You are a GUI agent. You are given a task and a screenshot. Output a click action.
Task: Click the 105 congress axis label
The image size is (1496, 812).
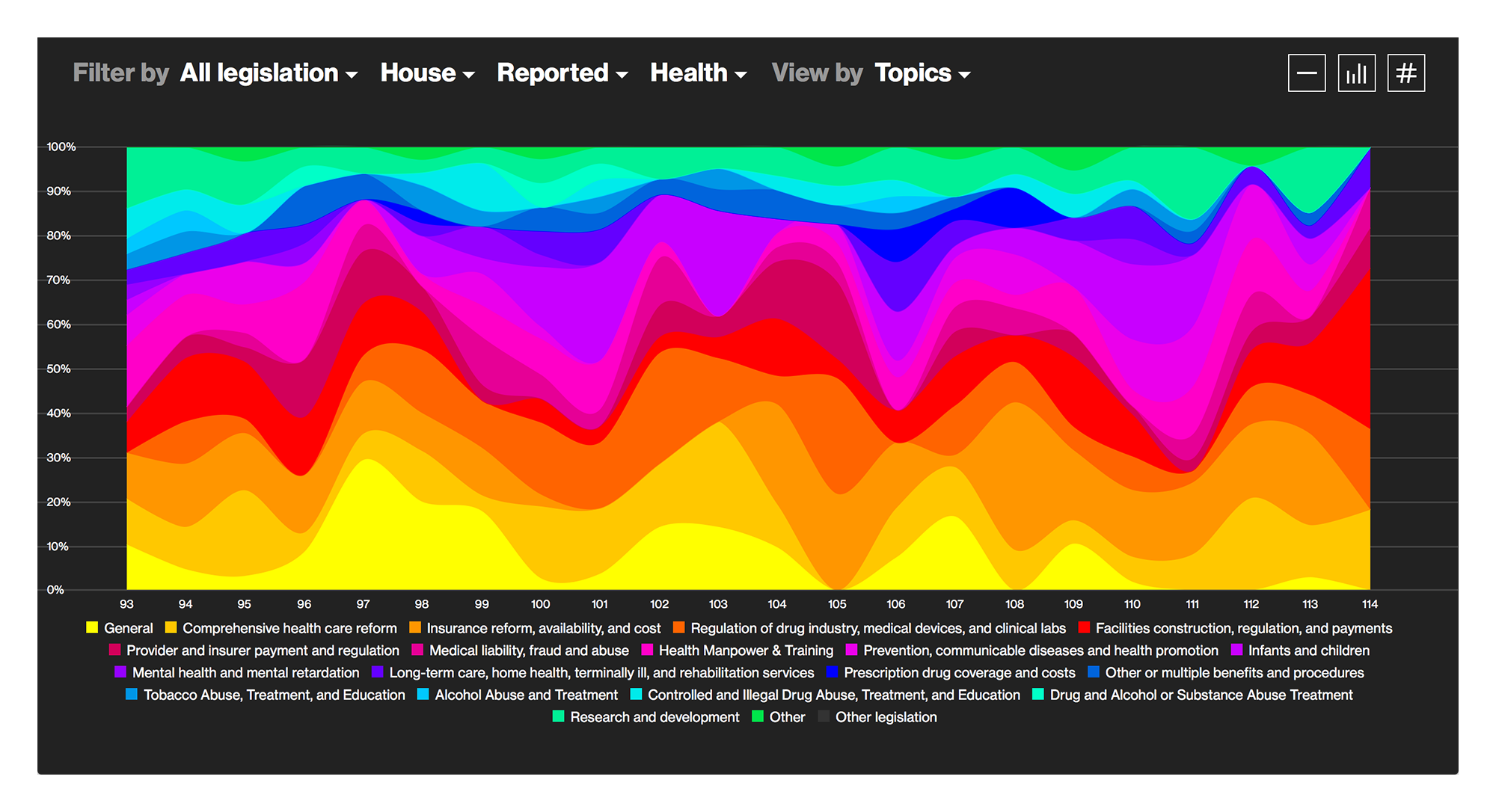click(837, 604)
